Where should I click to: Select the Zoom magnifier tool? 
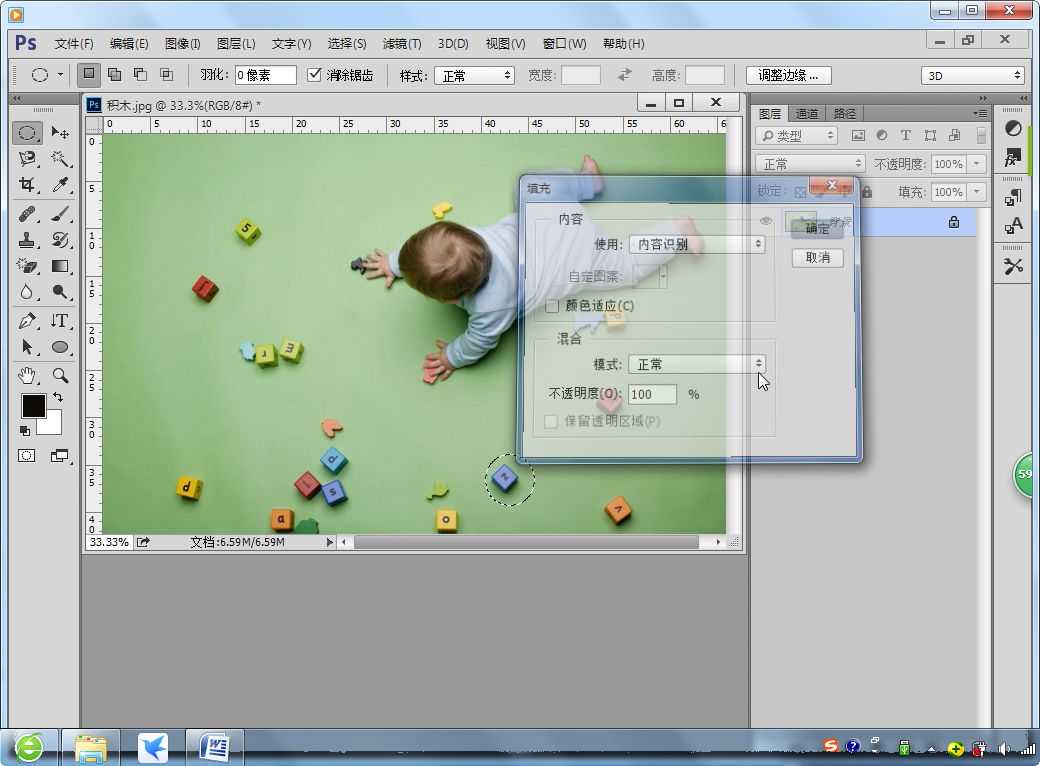60,376
